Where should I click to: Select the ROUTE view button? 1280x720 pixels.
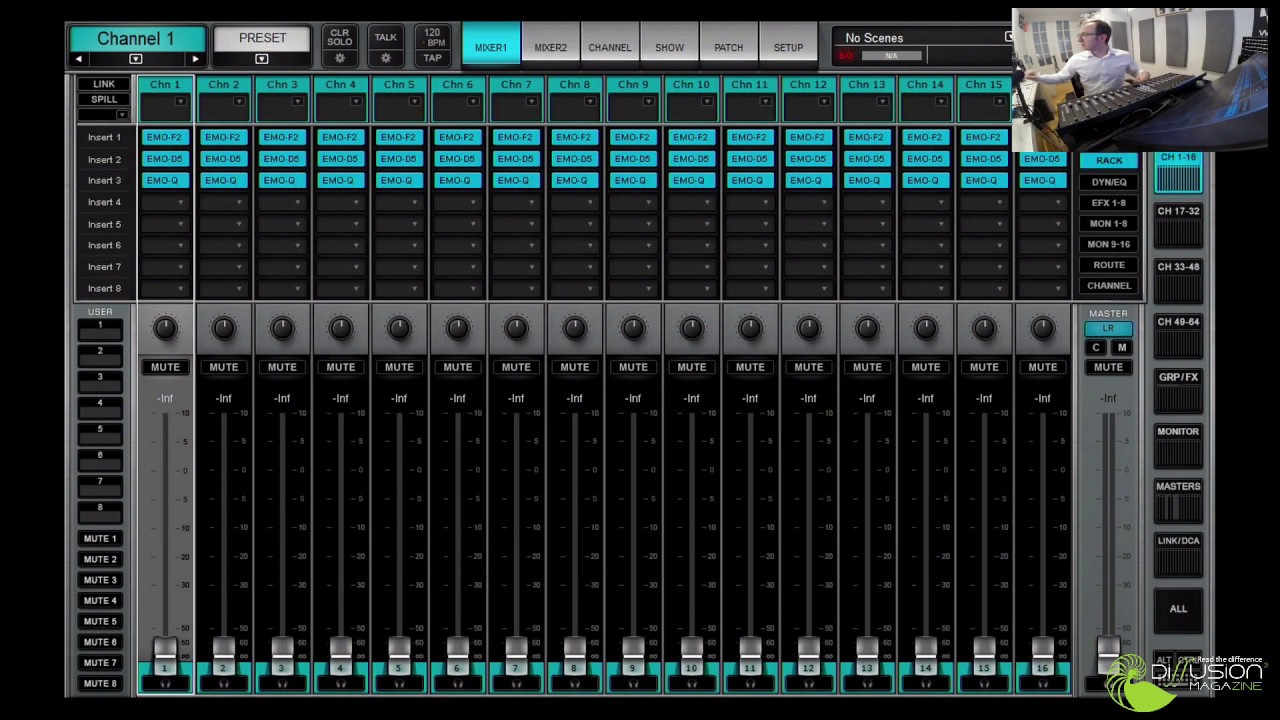tap(1109, 265)
